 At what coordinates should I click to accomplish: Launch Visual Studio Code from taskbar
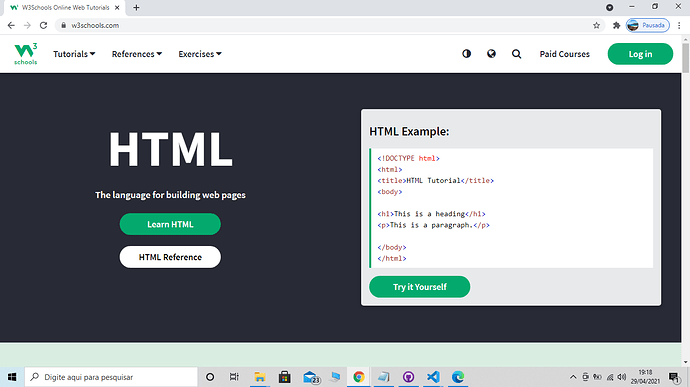[x=433, y=377]
